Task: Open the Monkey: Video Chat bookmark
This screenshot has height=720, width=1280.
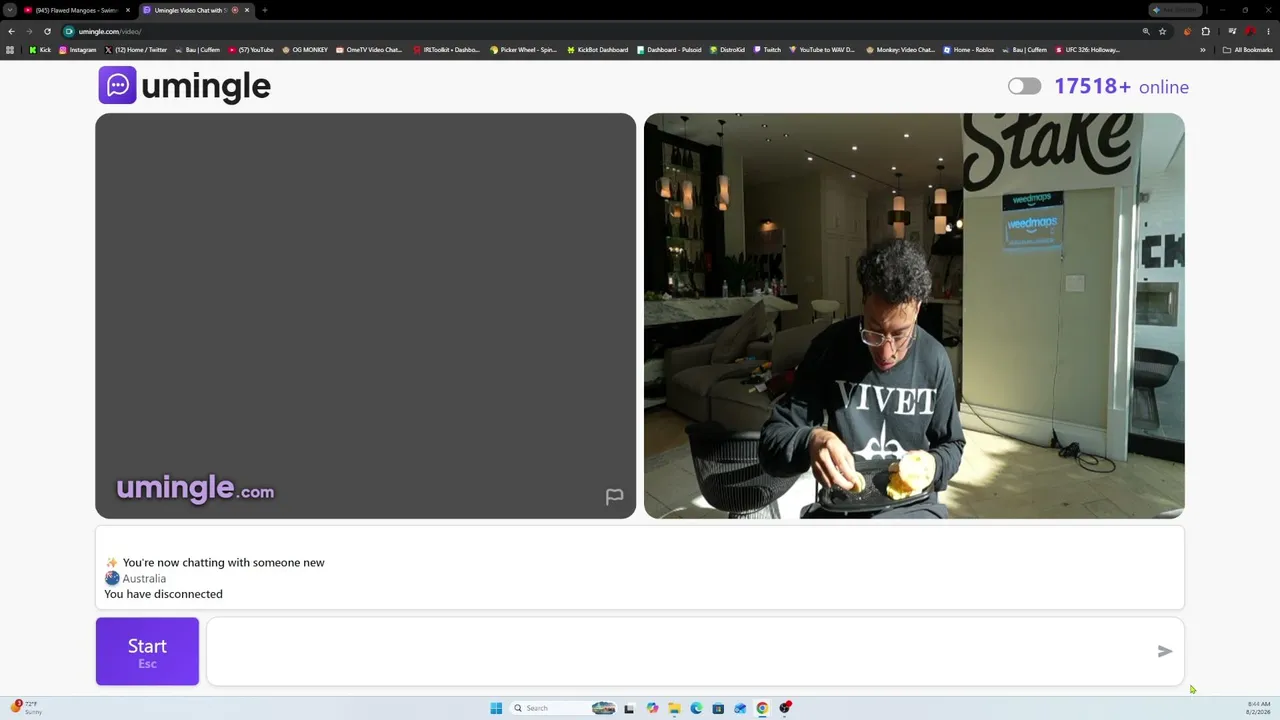Action: (x=900, y=50)
